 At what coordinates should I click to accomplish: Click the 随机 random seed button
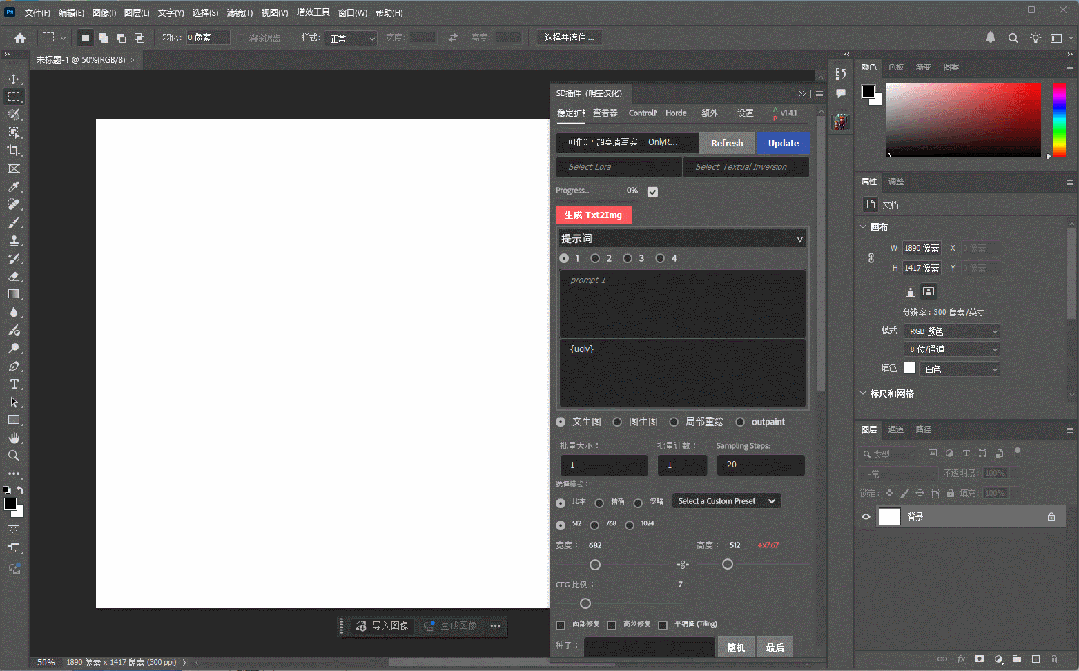pos(736,648)
